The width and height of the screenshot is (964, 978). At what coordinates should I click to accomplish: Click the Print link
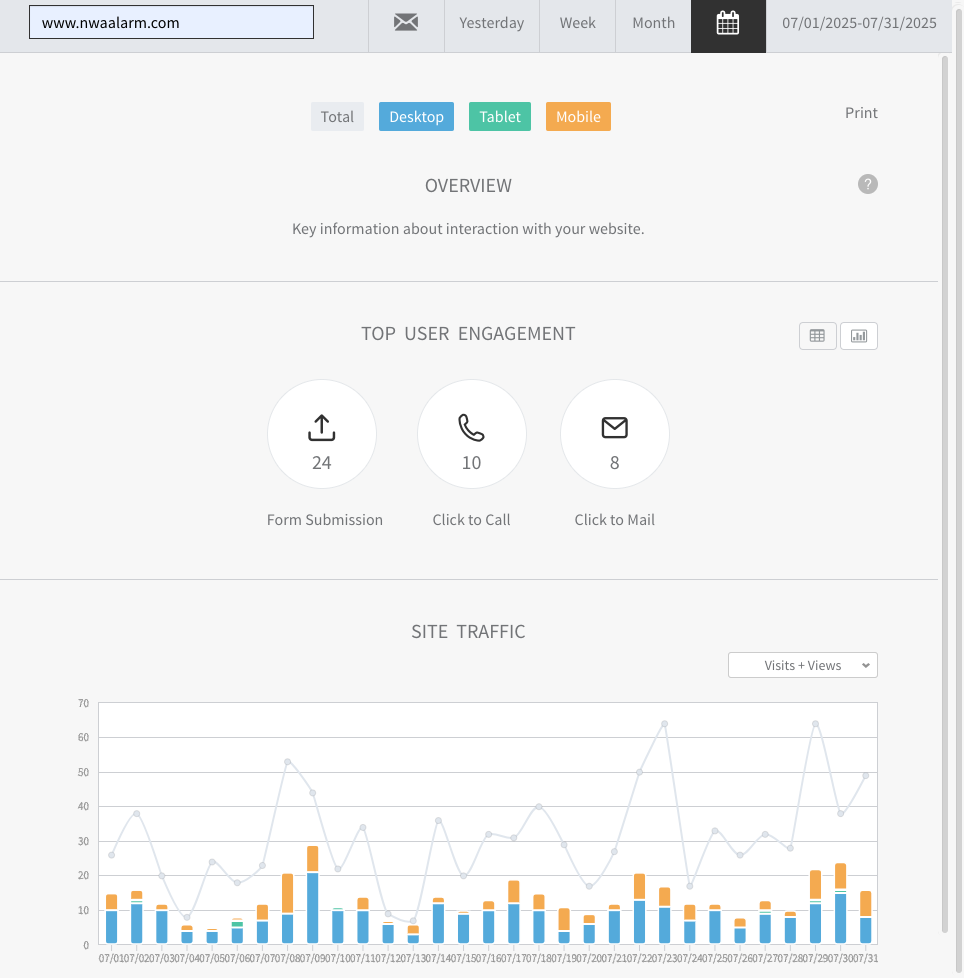click(861, 113)
